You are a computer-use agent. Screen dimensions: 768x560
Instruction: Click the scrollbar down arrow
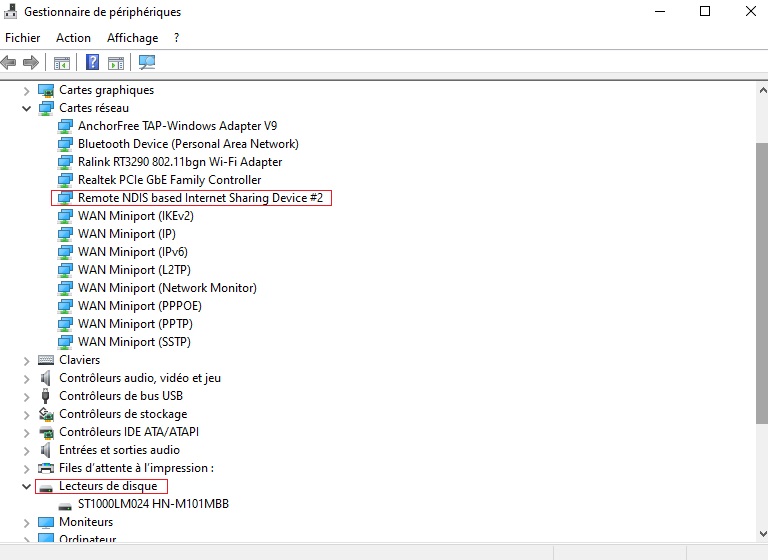coord(762,534)
